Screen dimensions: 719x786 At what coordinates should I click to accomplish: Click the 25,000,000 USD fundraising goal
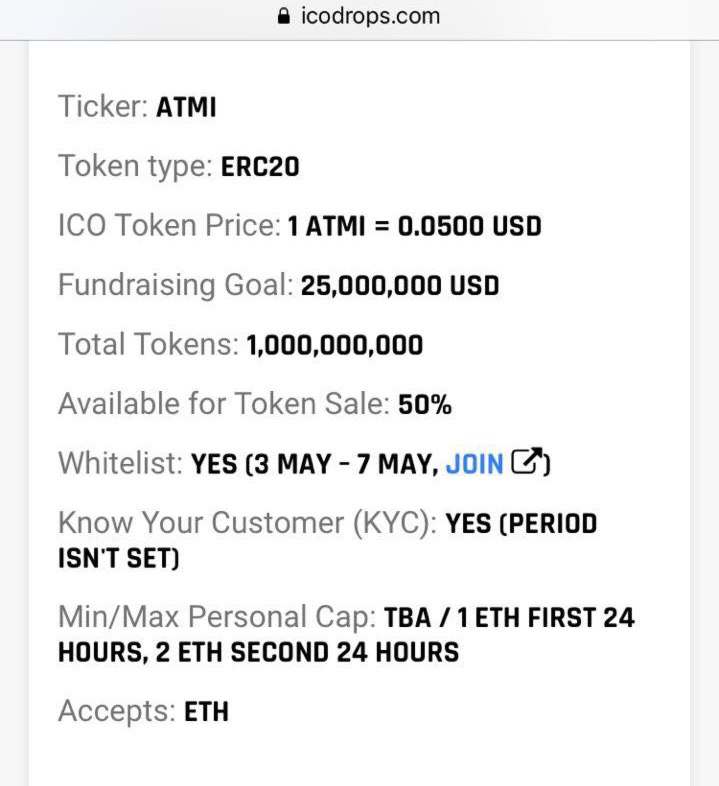click(x=400, y=286)
